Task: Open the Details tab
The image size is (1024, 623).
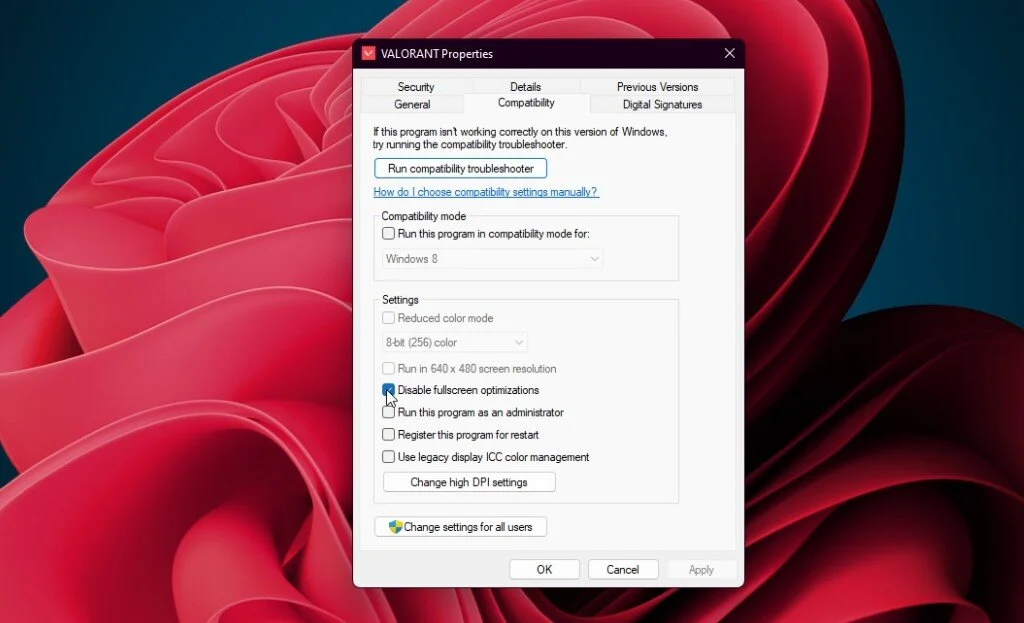Action: pyautogui.click(x=525, y=87)
